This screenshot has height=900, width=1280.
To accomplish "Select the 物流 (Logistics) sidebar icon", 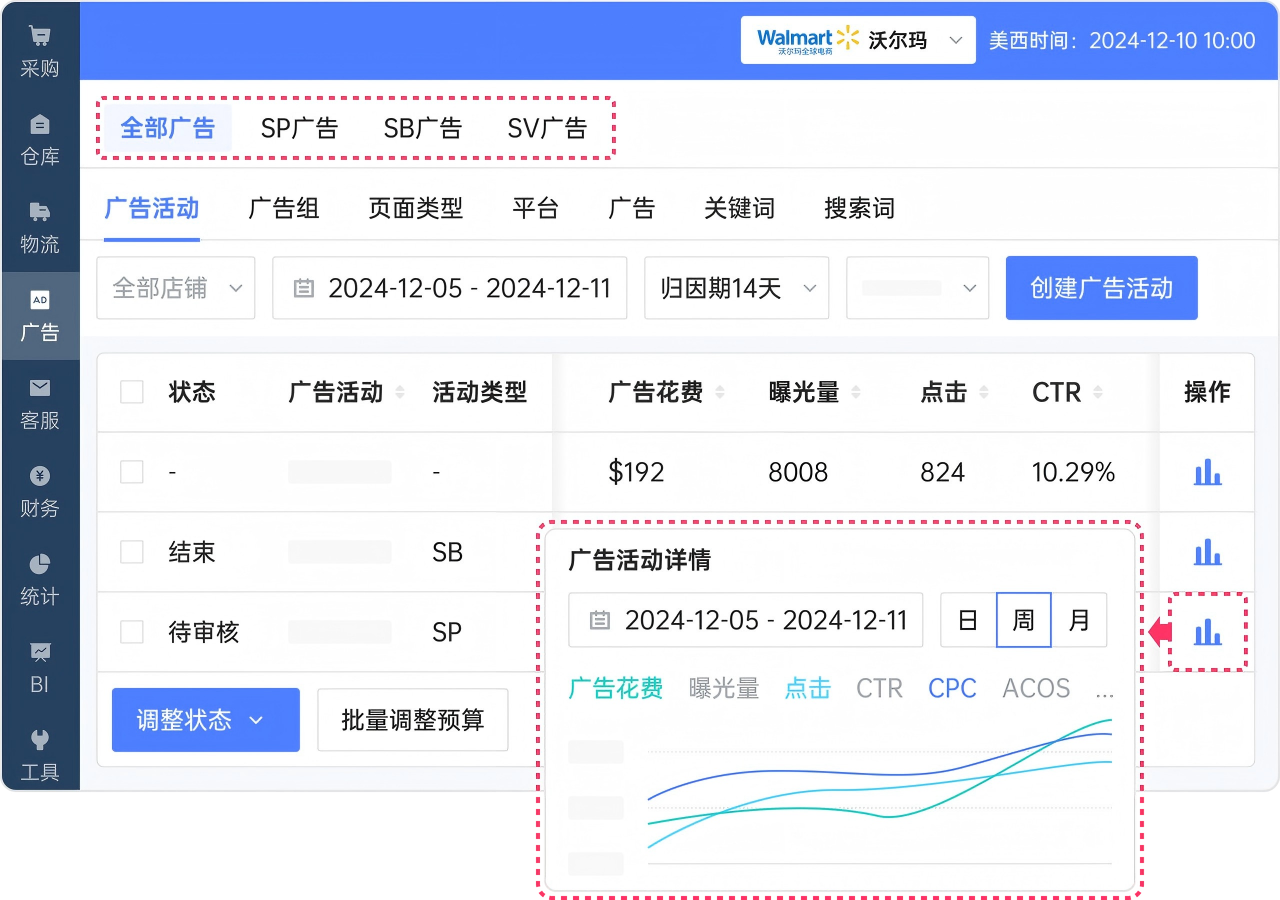I will click(x=40, y=223).
